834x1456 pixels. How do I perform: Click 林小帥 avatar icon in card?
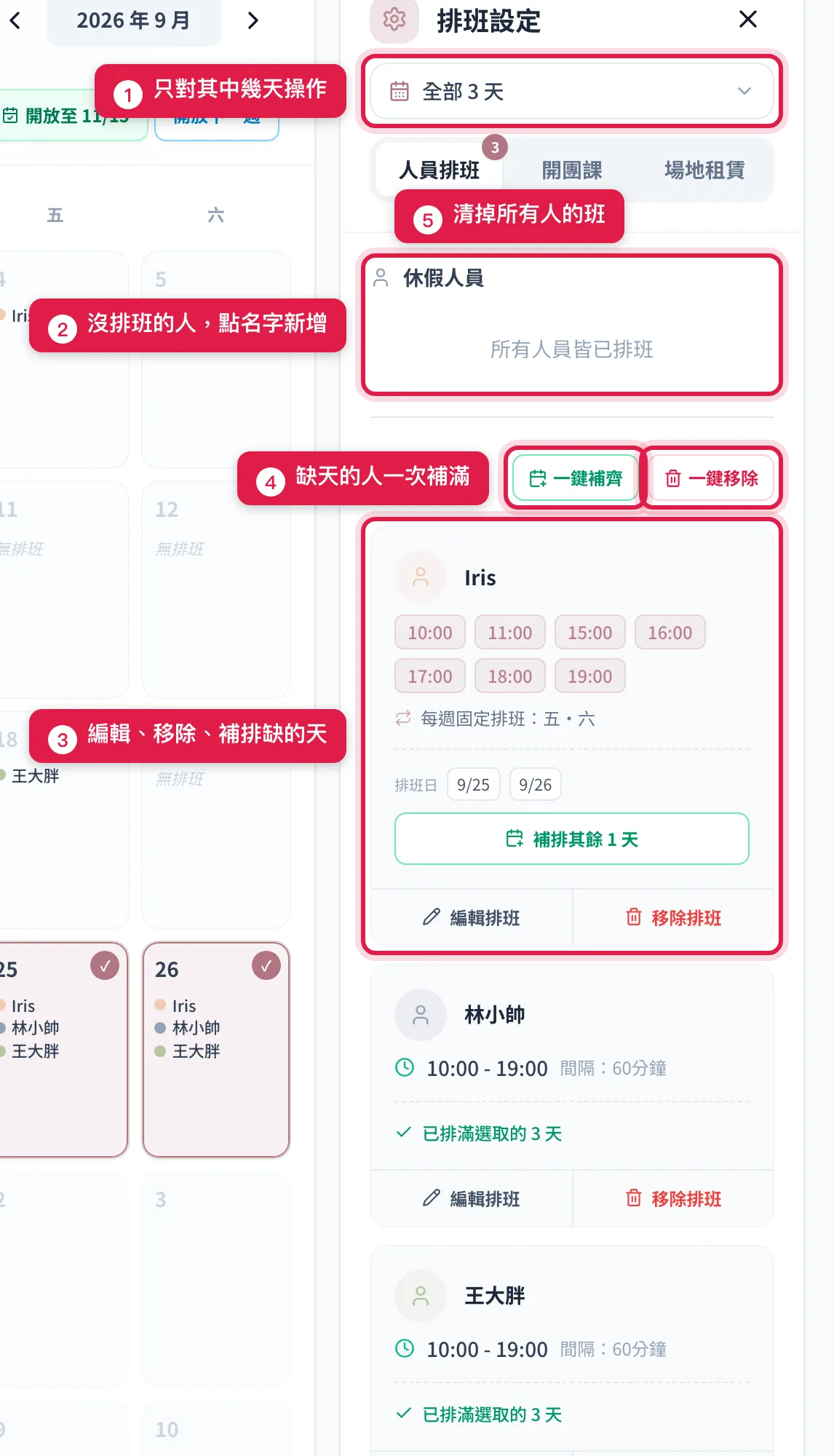click(x=421, y=1015)
